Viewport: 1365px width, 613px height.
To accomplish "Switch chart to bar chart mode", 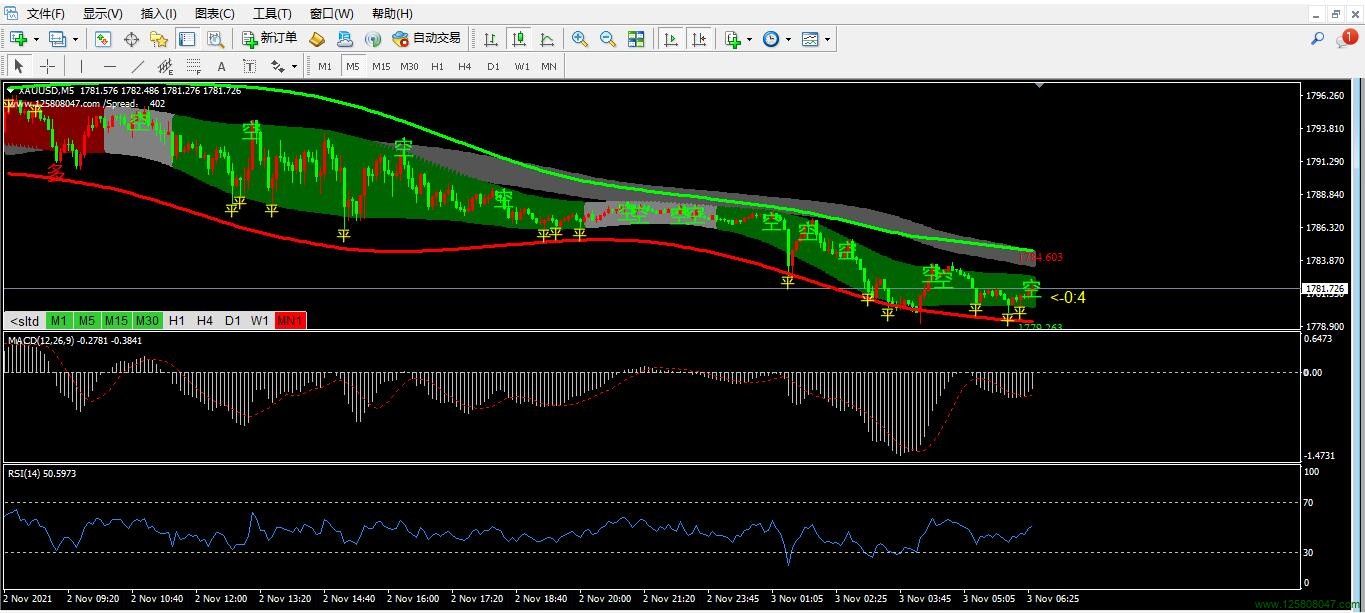I will tap(491, 39).
